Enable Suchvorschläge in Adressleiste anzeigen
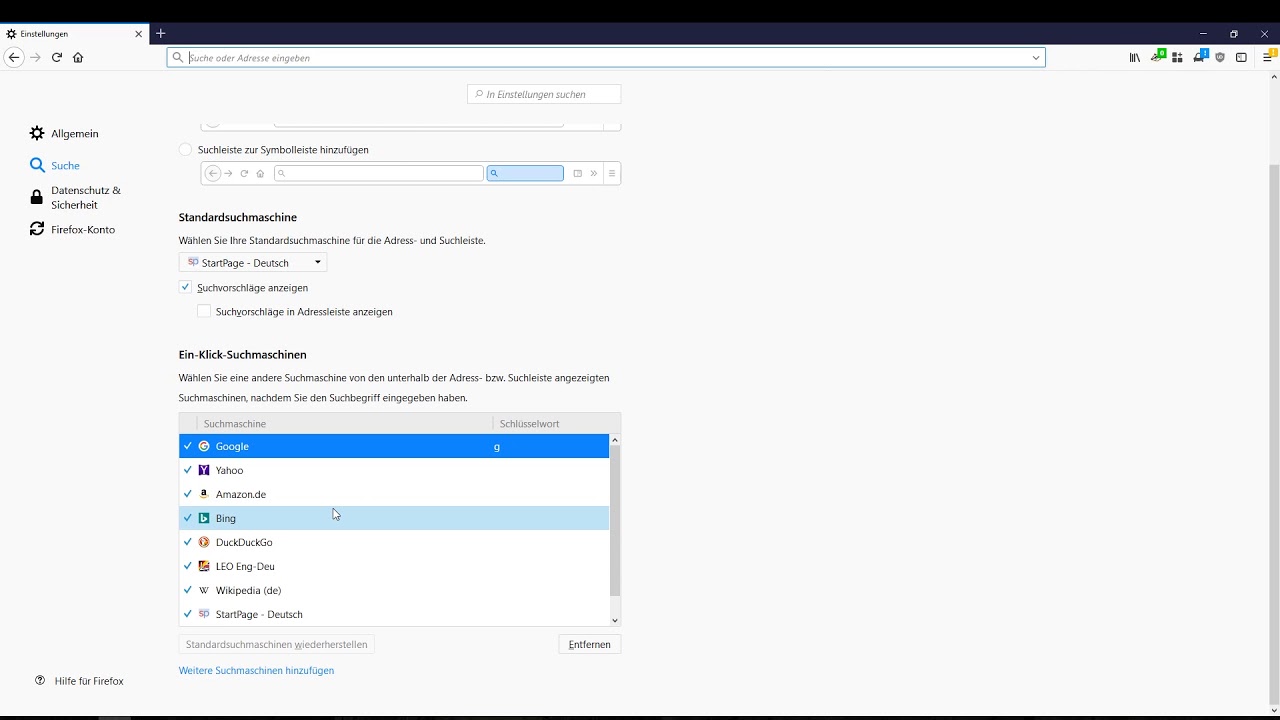Viewport: 1280px width, 720px height. point(204,311)
